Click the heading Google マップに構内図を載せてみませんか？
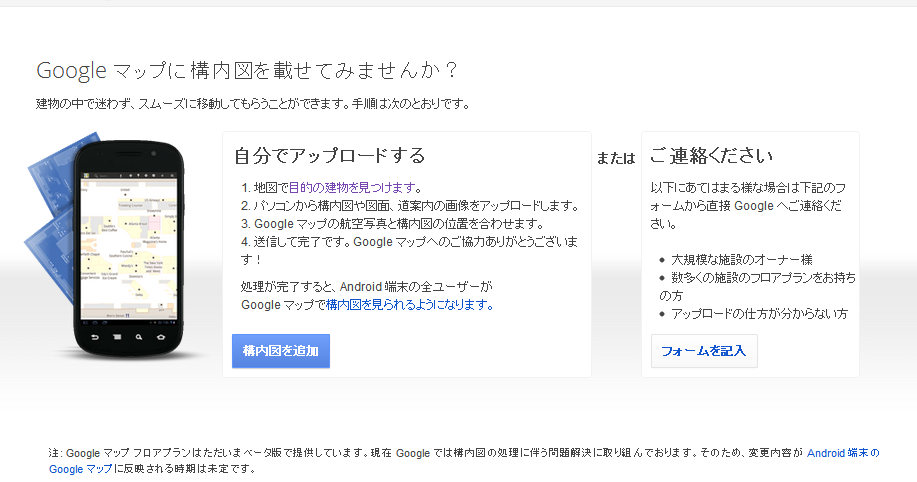 pyautogui.click(x=246, y=71)
